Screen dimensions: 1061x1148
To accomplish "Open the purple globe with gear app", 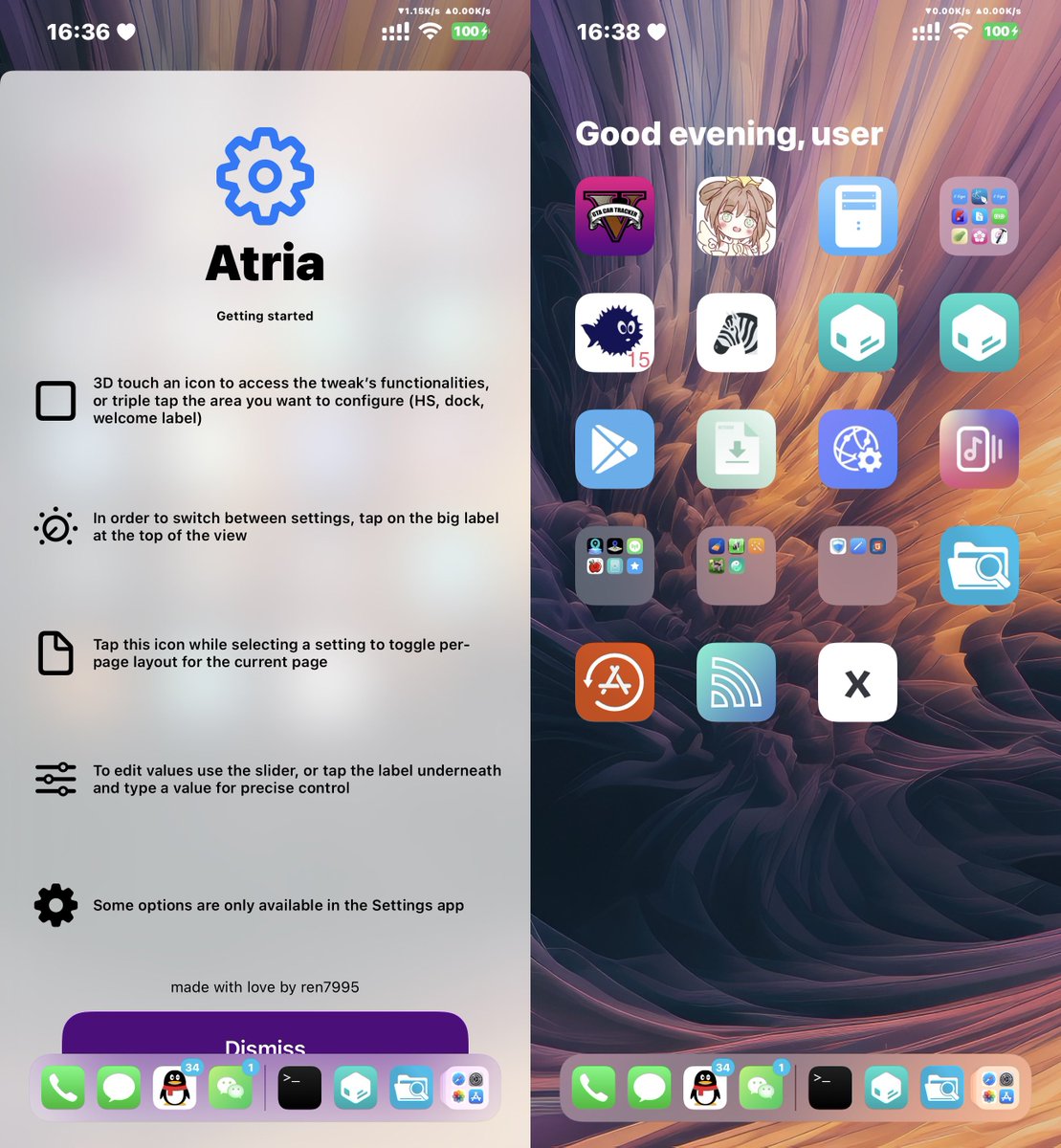I will [857, 450].
